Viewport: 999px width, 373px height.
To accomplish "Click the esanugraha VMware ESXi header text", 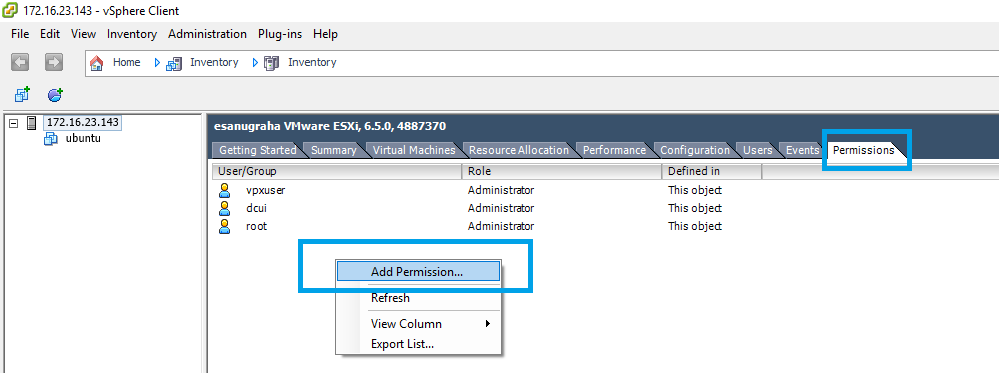I will click(329, 126).
